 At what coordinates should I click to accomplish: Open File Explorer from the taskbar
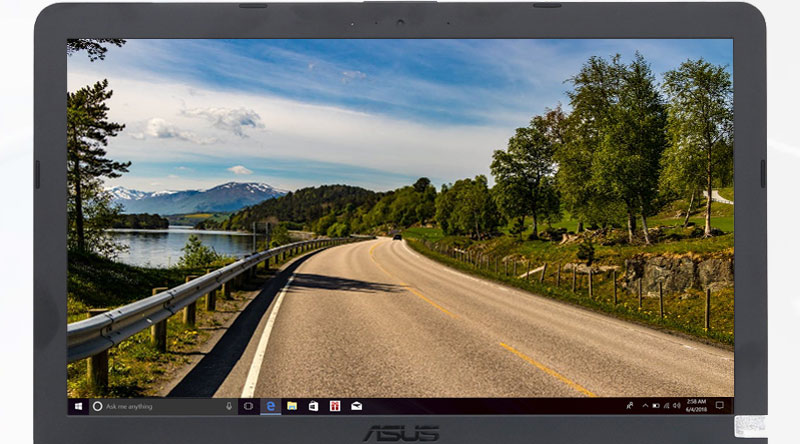[x=292, y=406]
